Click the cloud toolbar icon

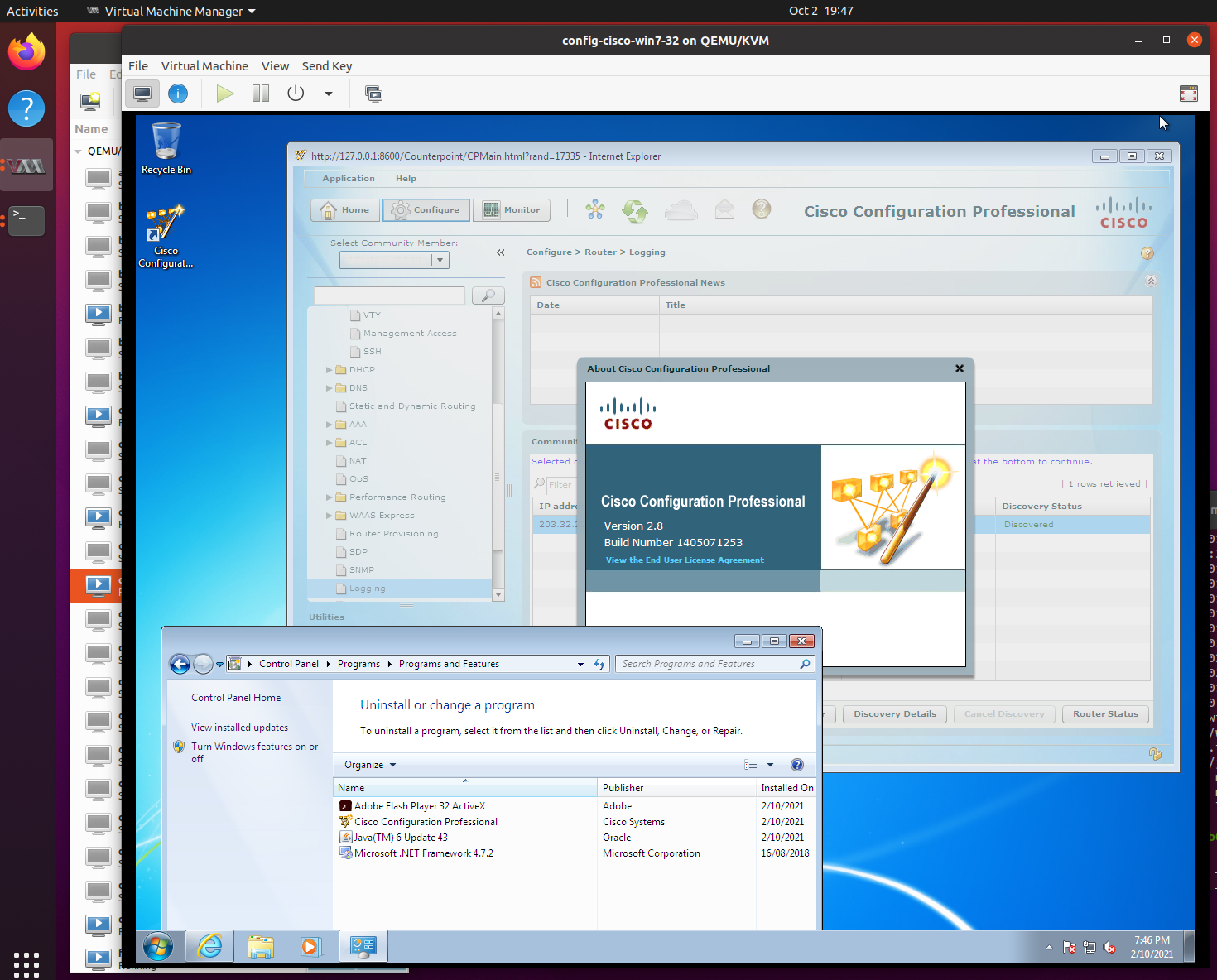point(681,210)
